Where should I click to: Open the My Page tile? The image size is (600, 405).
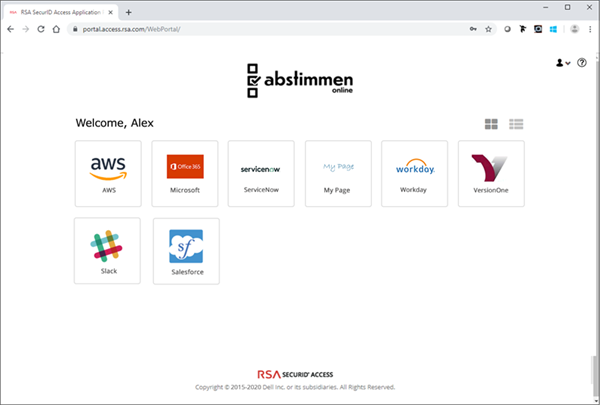pos(338,173)
